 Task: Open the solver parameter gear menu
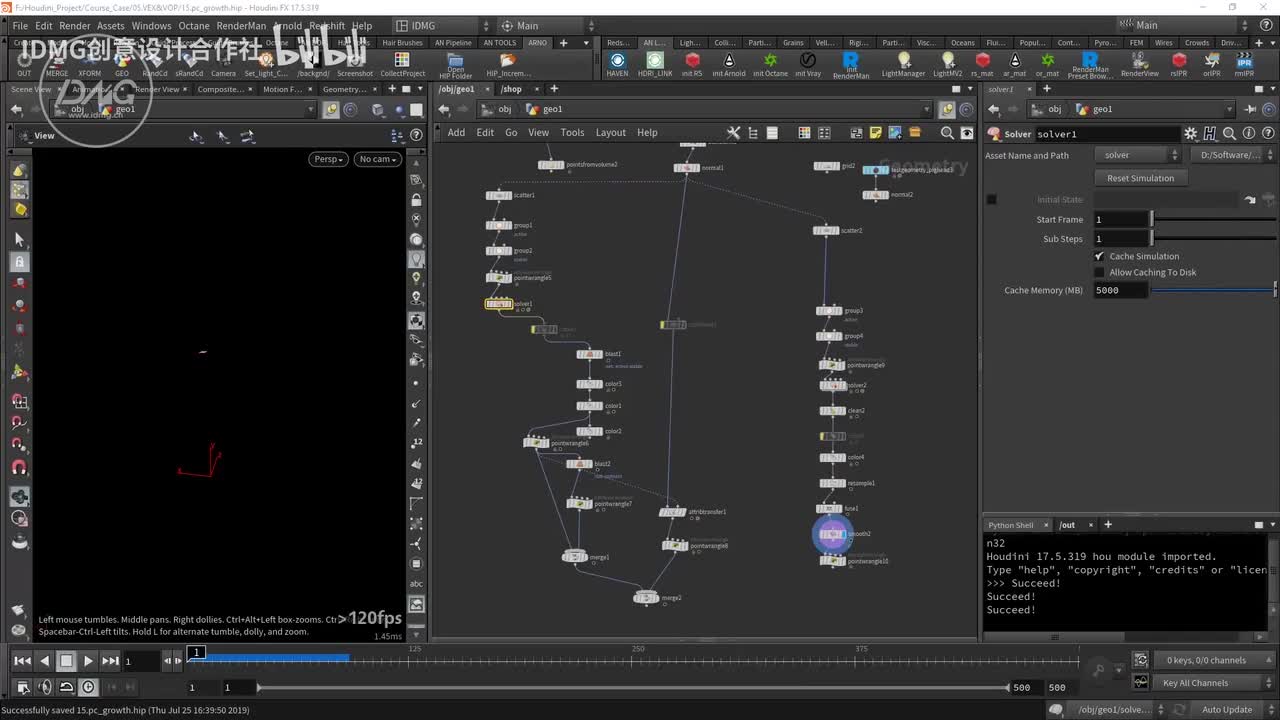(1190, 134)
